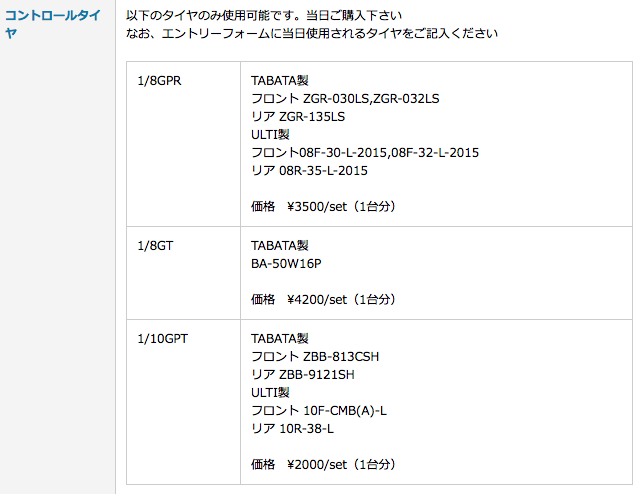This screenshot has width=643, height=494.
Task: Click the リア ZBB-9121SH line
Action: click(x=303, y=374)
